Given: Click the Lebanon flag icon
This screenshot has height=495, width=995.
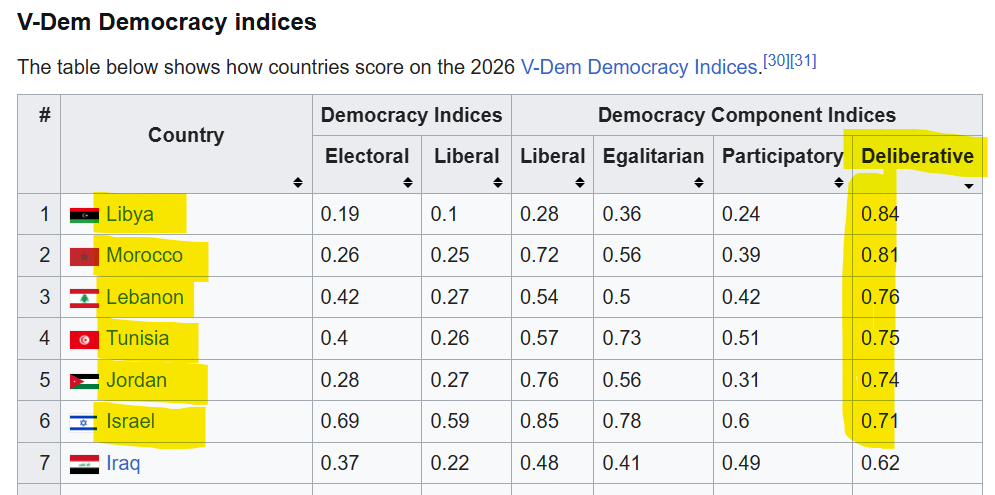Looking at the screenshot, I should tap(84, 298).
